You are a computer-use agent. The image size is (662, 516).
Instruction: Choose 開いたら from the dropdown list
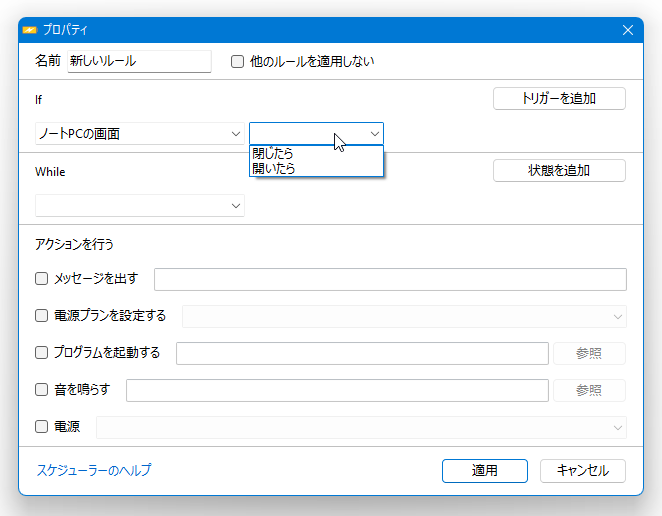pos(316,168)
